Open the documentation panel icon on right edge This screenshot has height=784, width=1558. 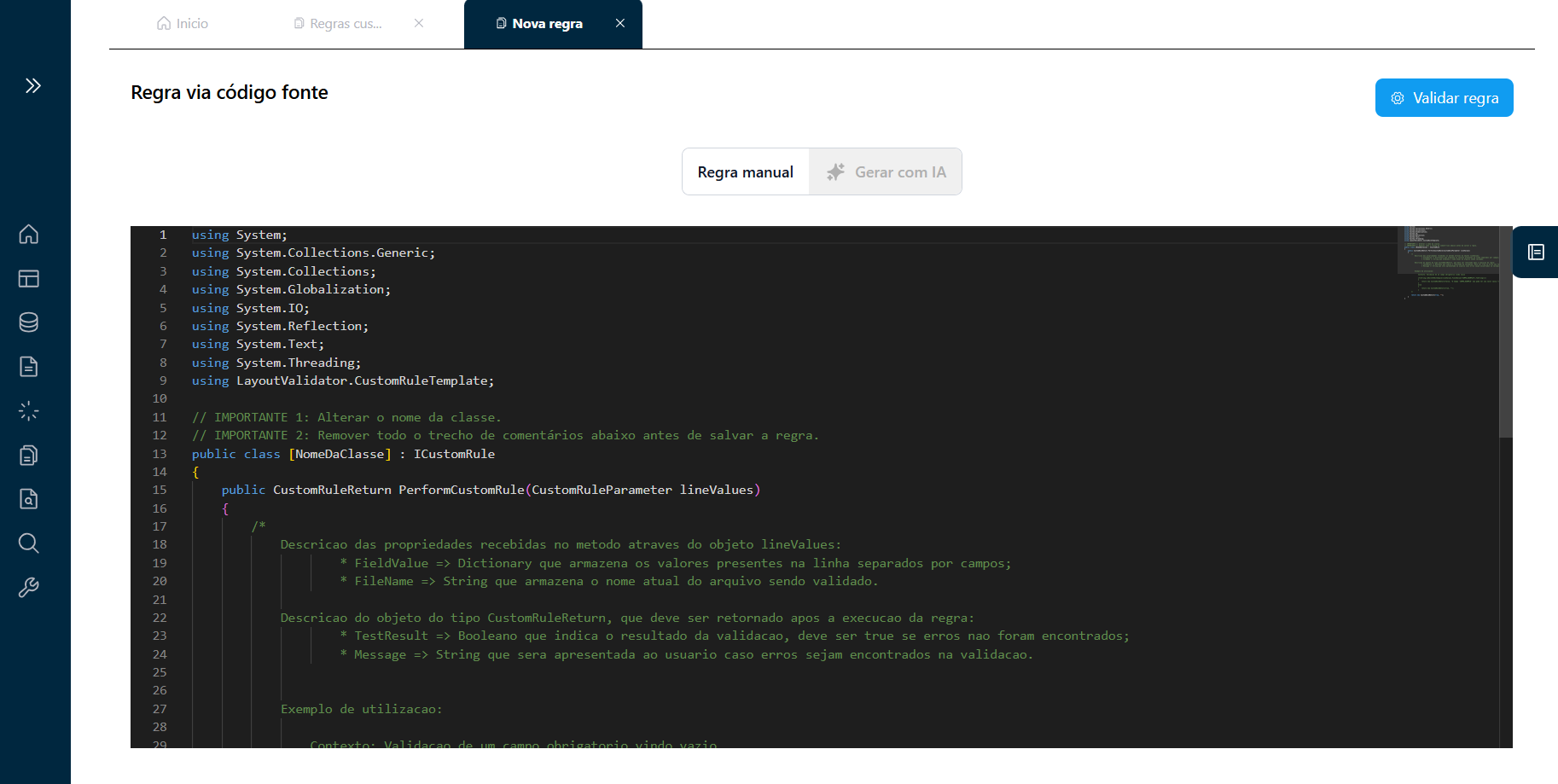pos(1536,253)
